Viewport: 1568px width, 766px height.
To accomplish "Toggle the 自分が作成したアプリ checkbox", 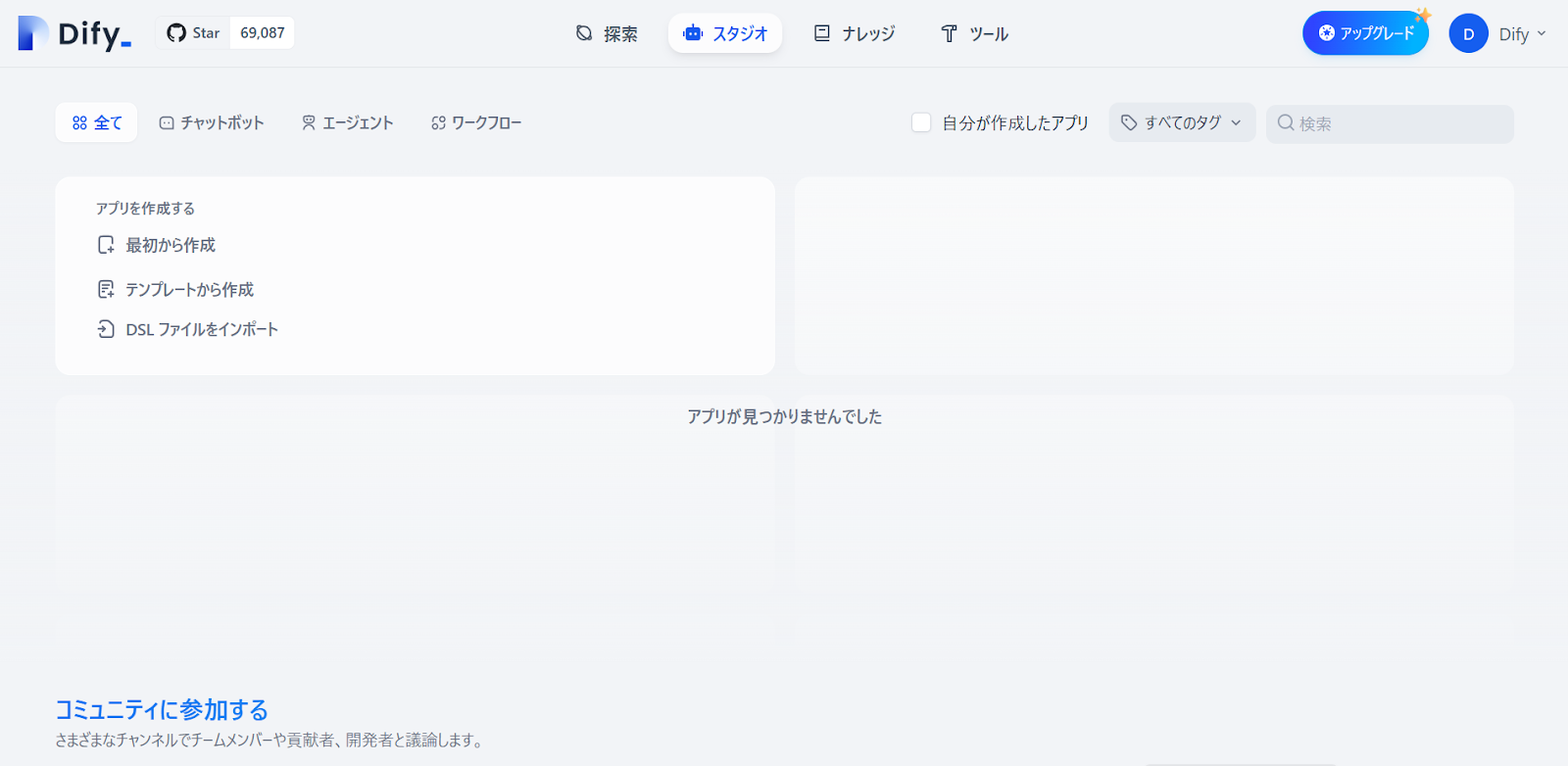I will tap(921, 122).
